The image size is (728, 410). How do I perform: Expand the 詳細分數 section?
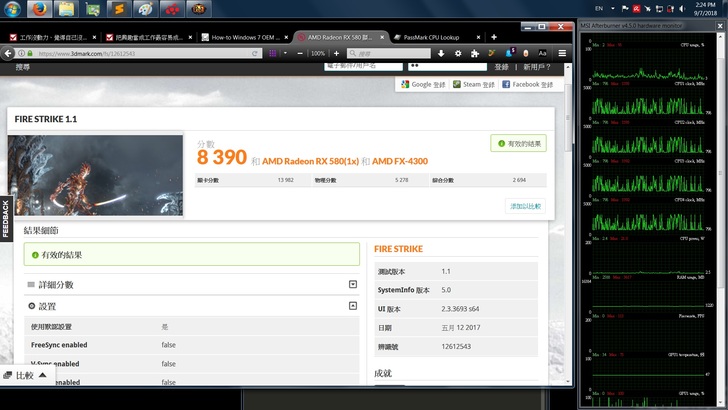pos(353,284)
